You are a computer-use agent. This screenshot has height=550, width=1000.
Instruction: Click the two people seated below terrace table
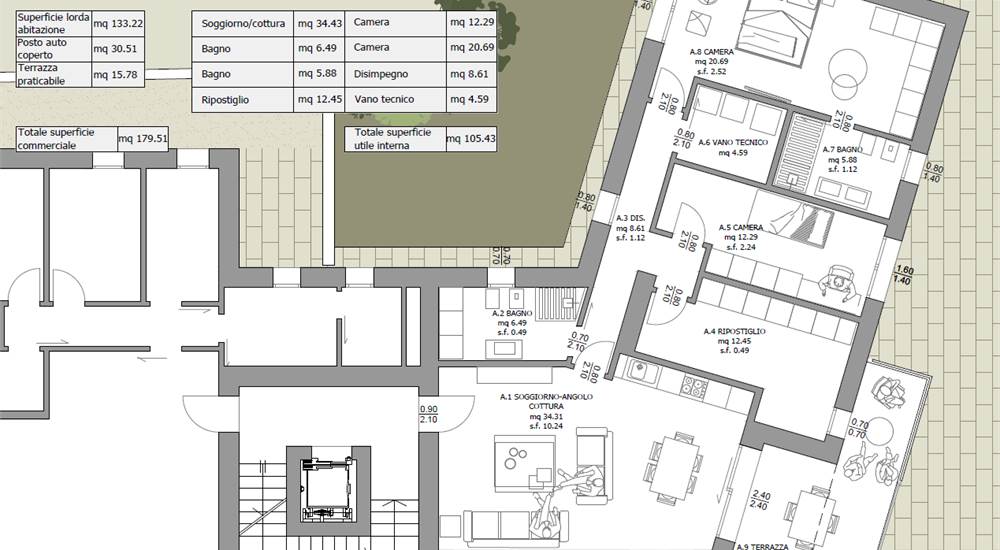(x=872, y=466)
